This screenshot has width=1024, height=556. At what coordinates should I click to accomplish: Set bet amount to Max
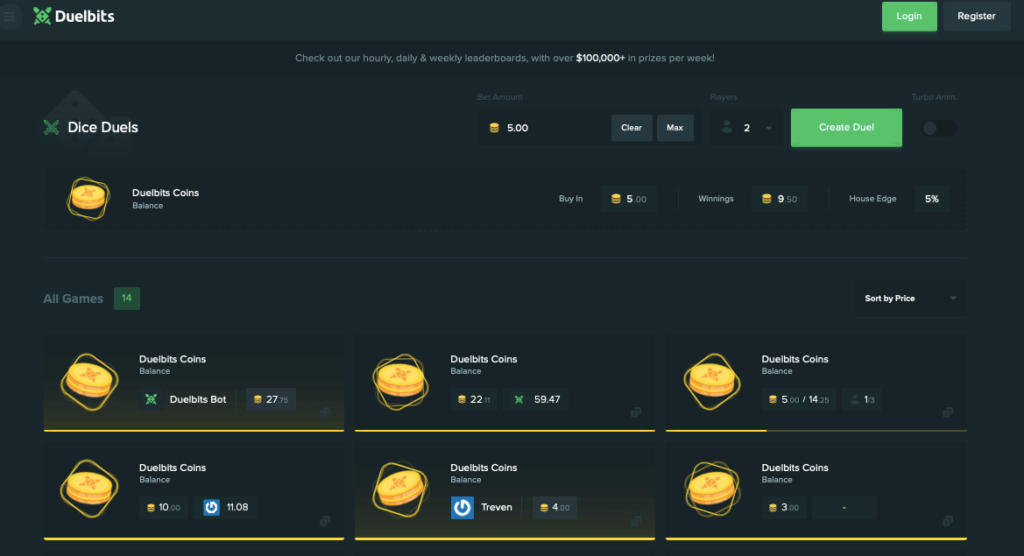675,128
